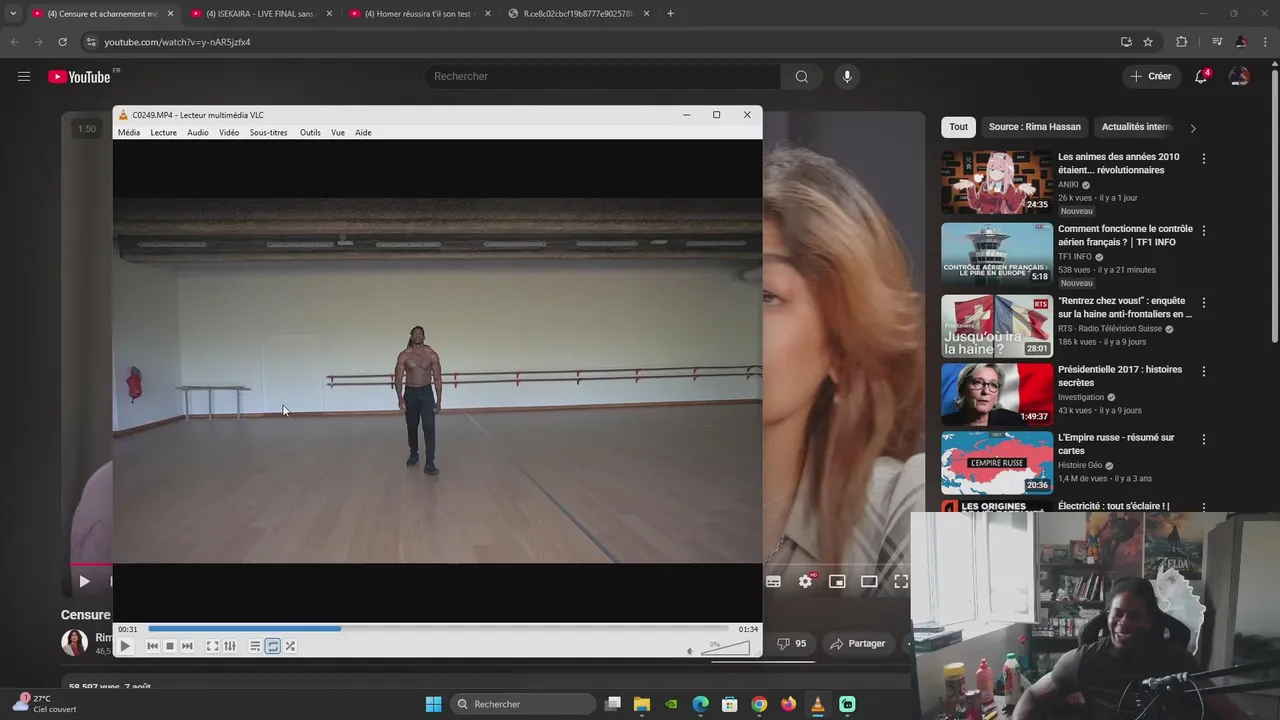
Task: Skip to next media in VLC
Action: click(x=187, y=646)
